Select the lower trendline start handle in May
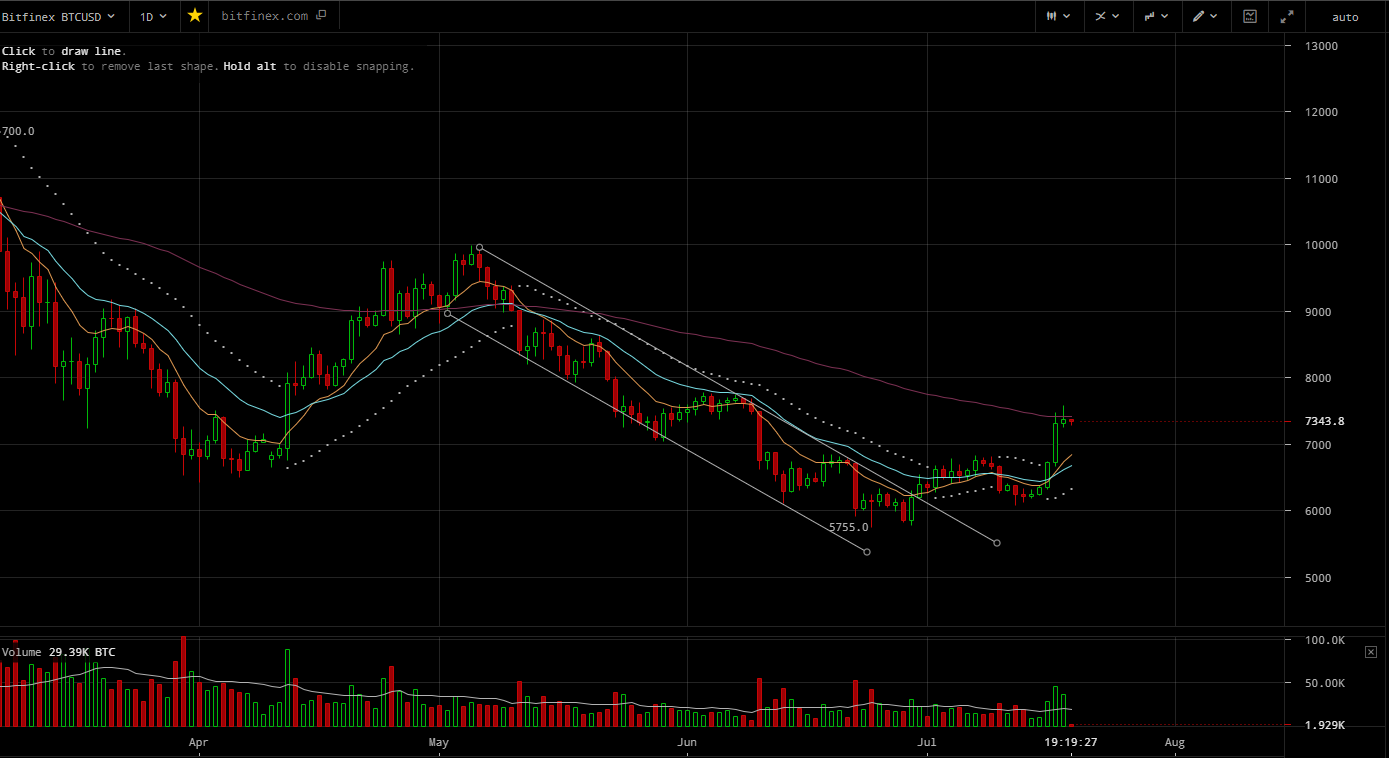The image size is (1389, 758). pos(447,313)
